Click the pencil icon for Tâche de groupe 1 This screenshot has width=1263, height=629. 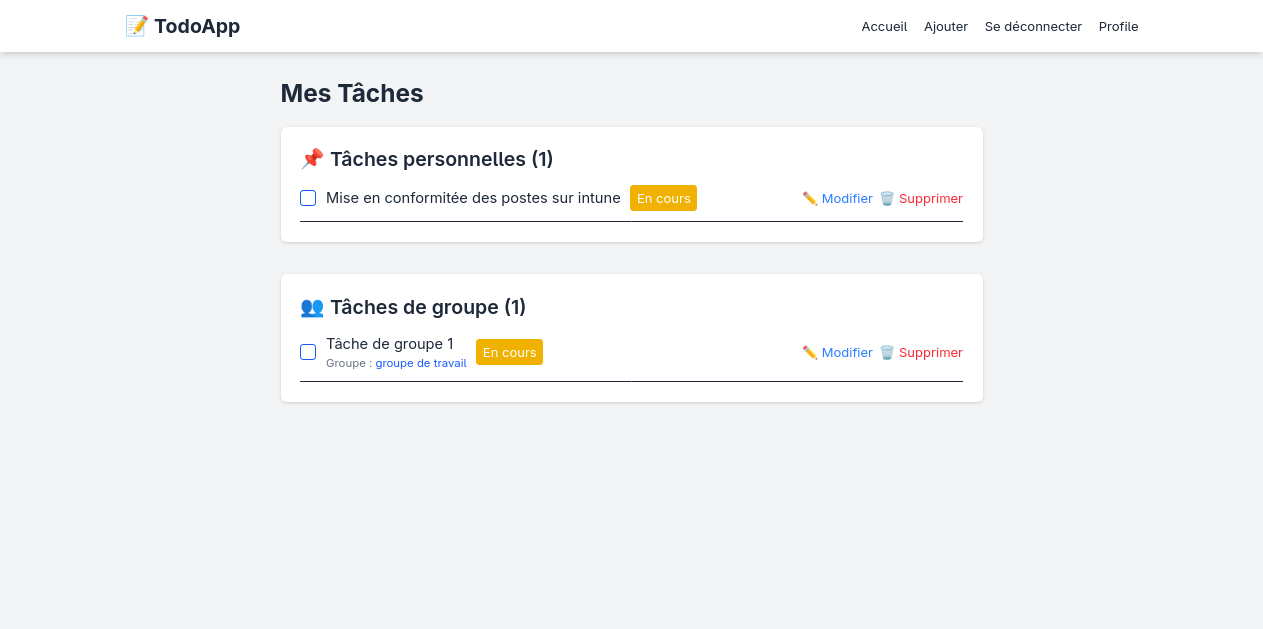tap(810, 352)
